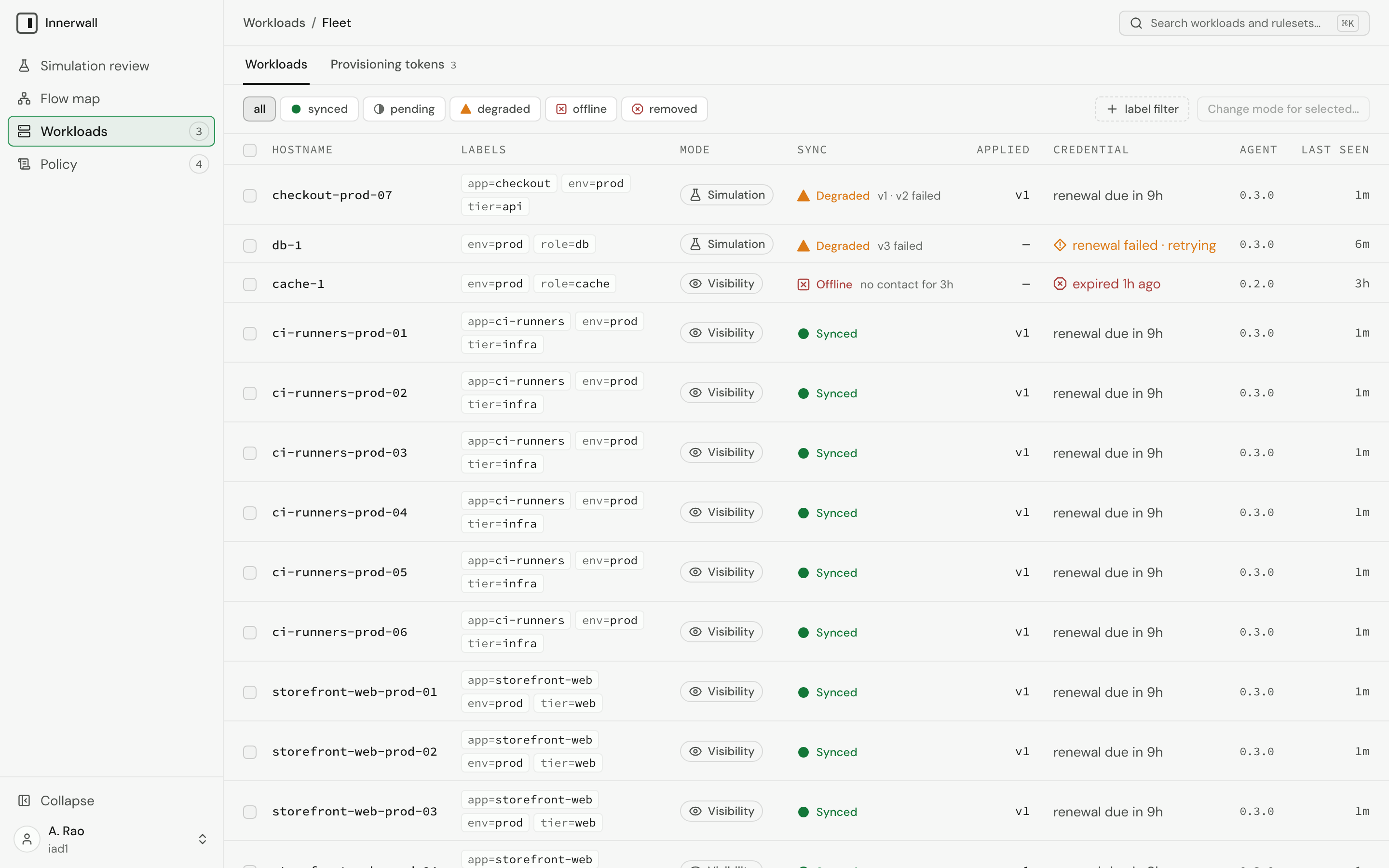Image resolution: width=1389 pixels, height=868 pixels.
Task: Click the renewal failed diamond icon for db-1
Action: [x=1060, y=245]
